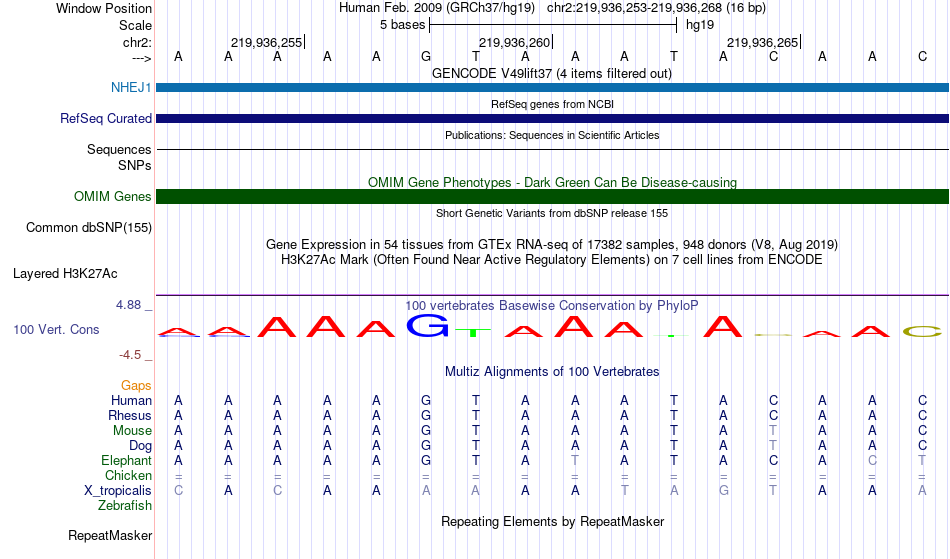Click the chr2:219,936,253-219,936,268 (16 bp) position text
This screenshot has width=950, height=559.
(x=656, y=8)
